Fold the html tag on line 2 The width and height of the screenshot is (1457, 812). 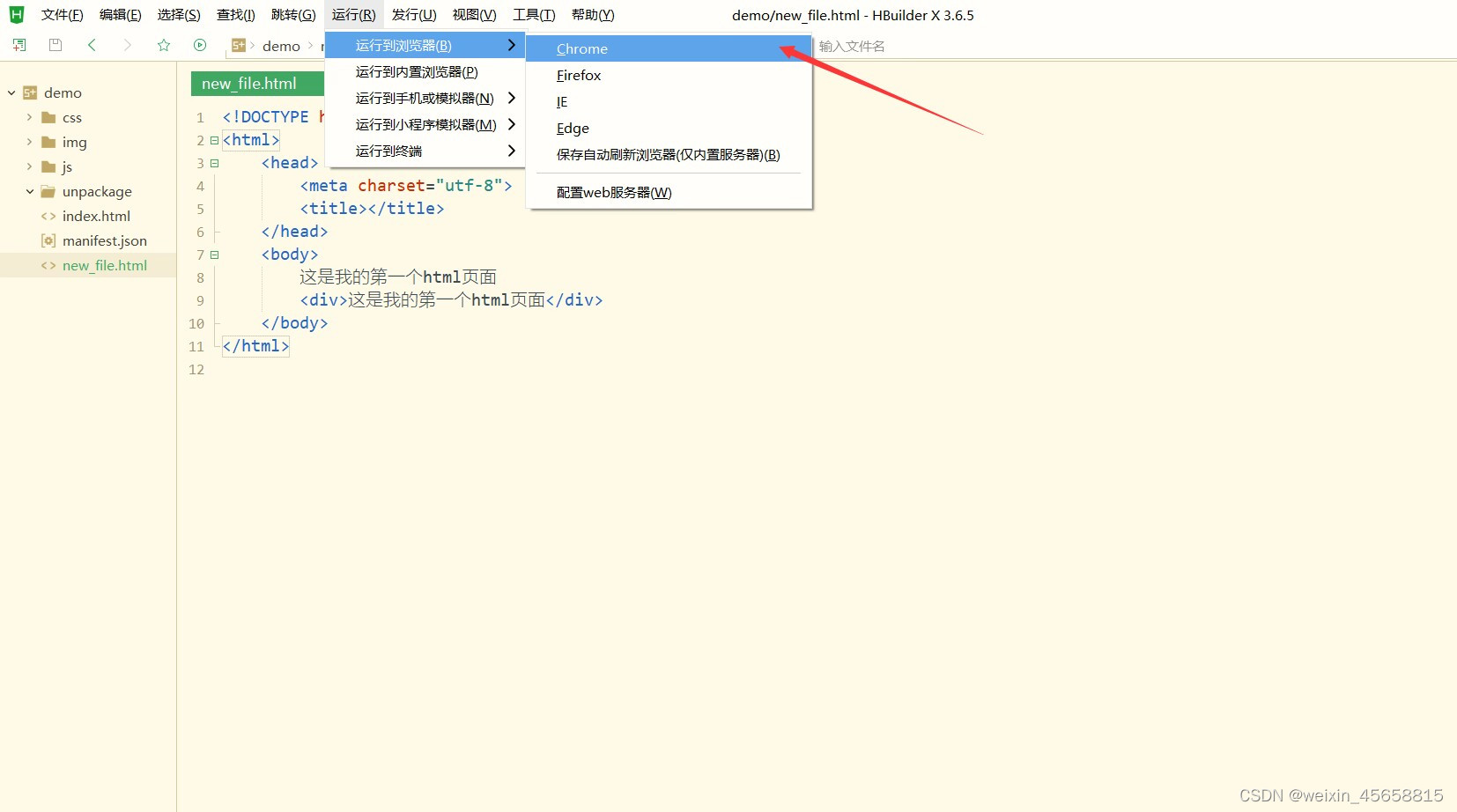(214, 140)
